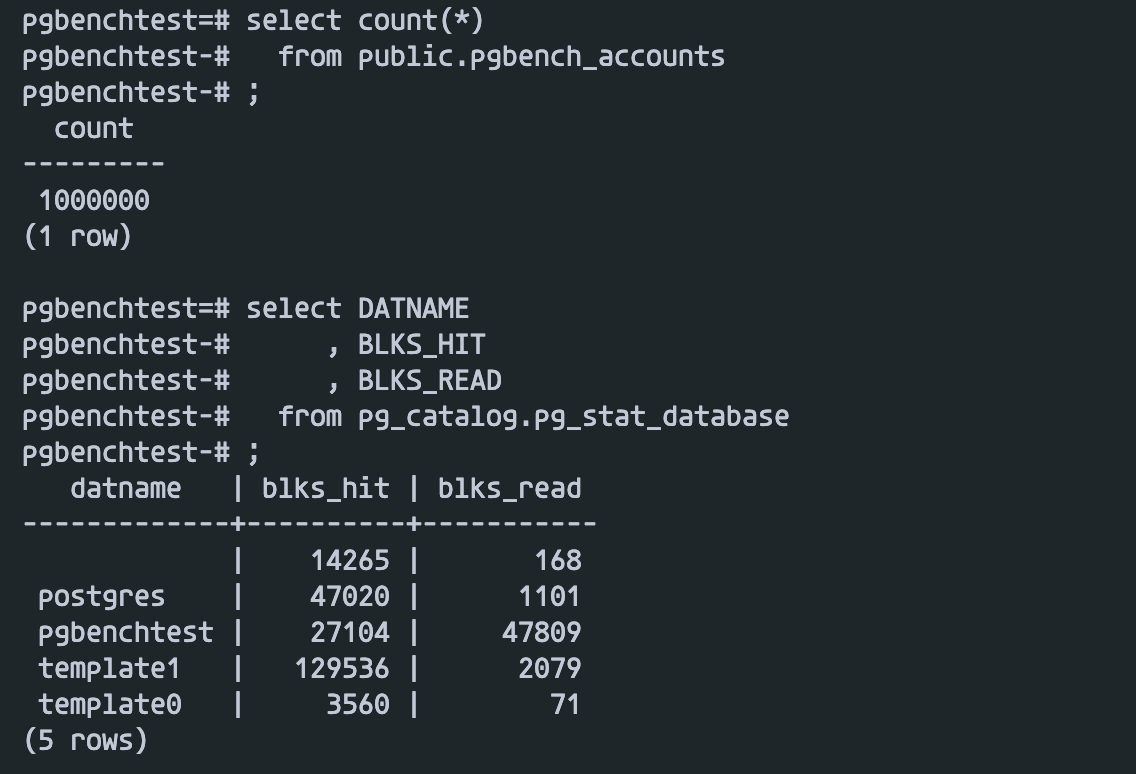Click the blks_read result column header
The width and height of the screenshot is (1136, 774).
click(x=509, y=488)
